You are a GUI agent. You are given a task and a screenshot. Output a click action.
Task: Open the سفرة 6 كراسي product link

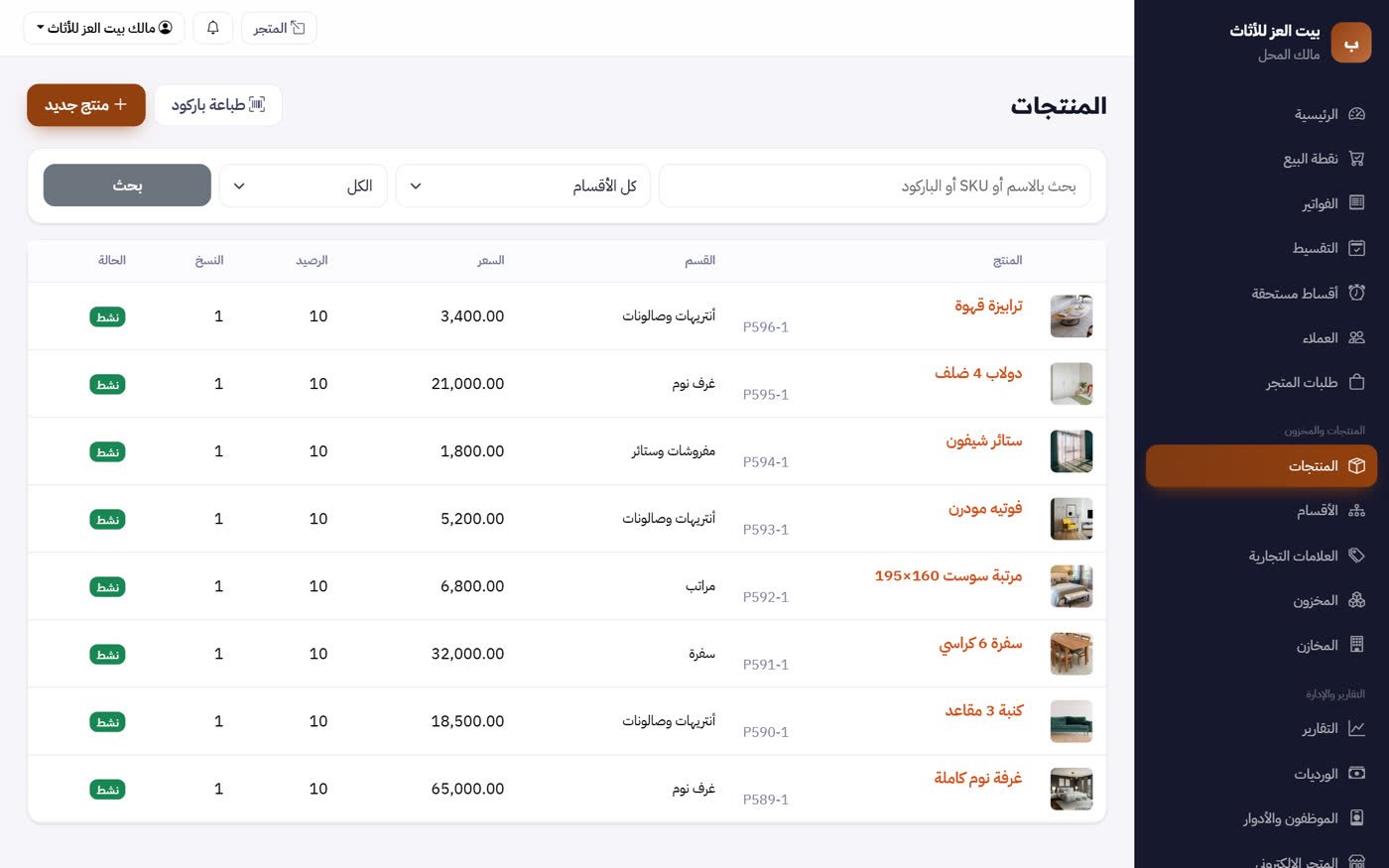coord(980,643)
